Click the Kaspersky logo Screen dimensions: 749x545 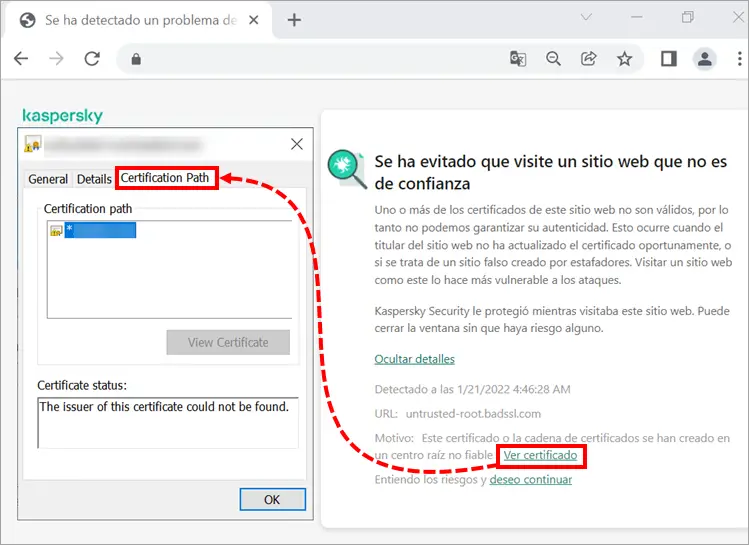pyautogui.click(x=63, y=116)
